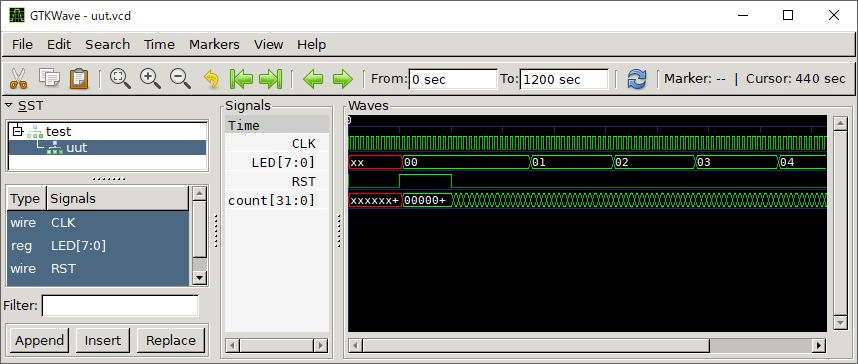This screenshot has width=858, height=364.
Task: Click the count 00000+ waveform segment
Action: [427, 200]
